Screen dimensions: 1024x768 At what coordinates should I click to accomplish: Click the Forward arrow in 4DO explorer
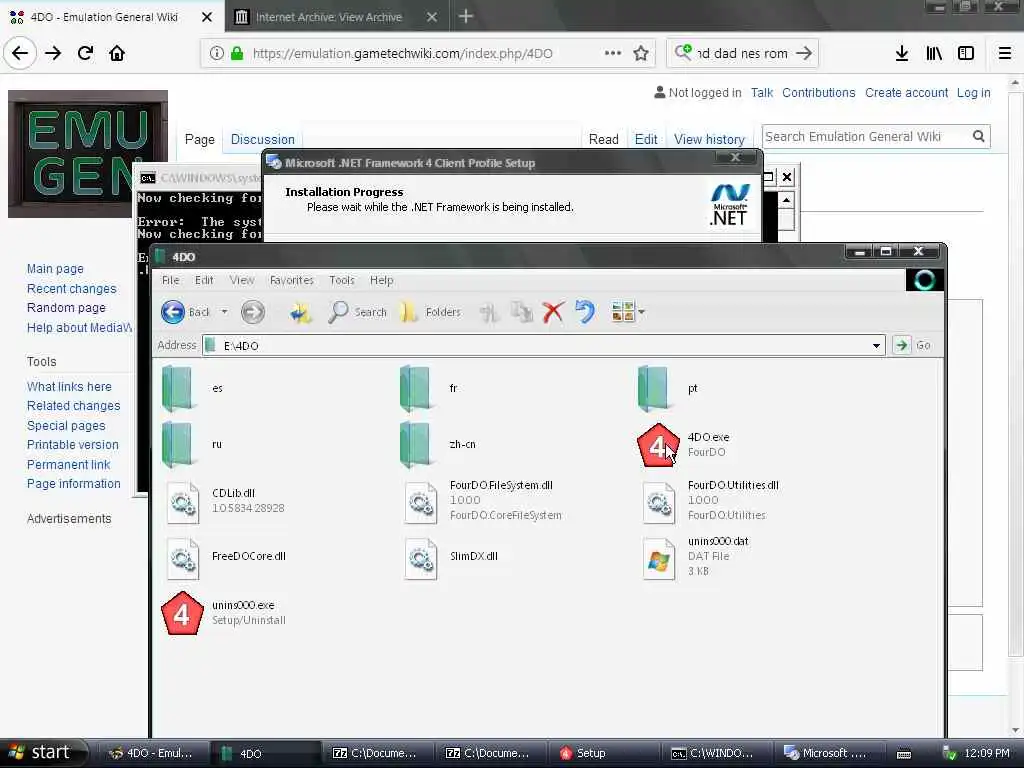(x=253, y=312)
